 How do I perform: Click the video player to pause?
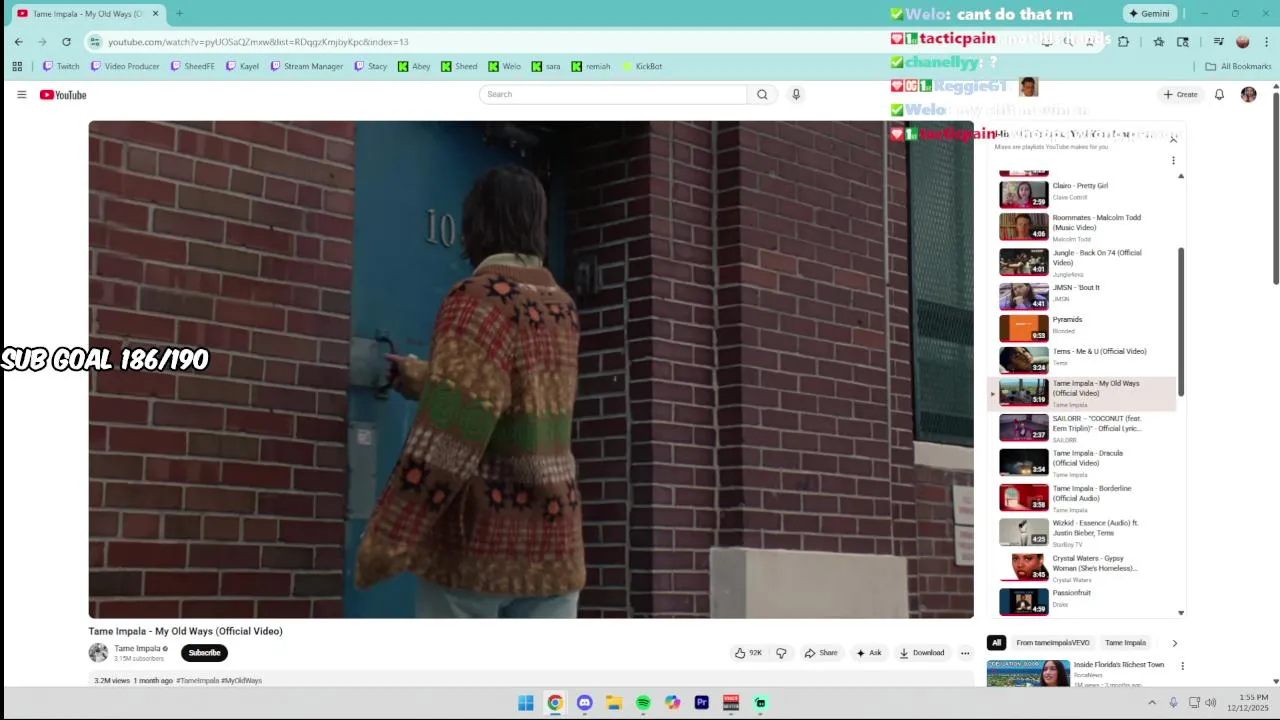tap(531, 369)
